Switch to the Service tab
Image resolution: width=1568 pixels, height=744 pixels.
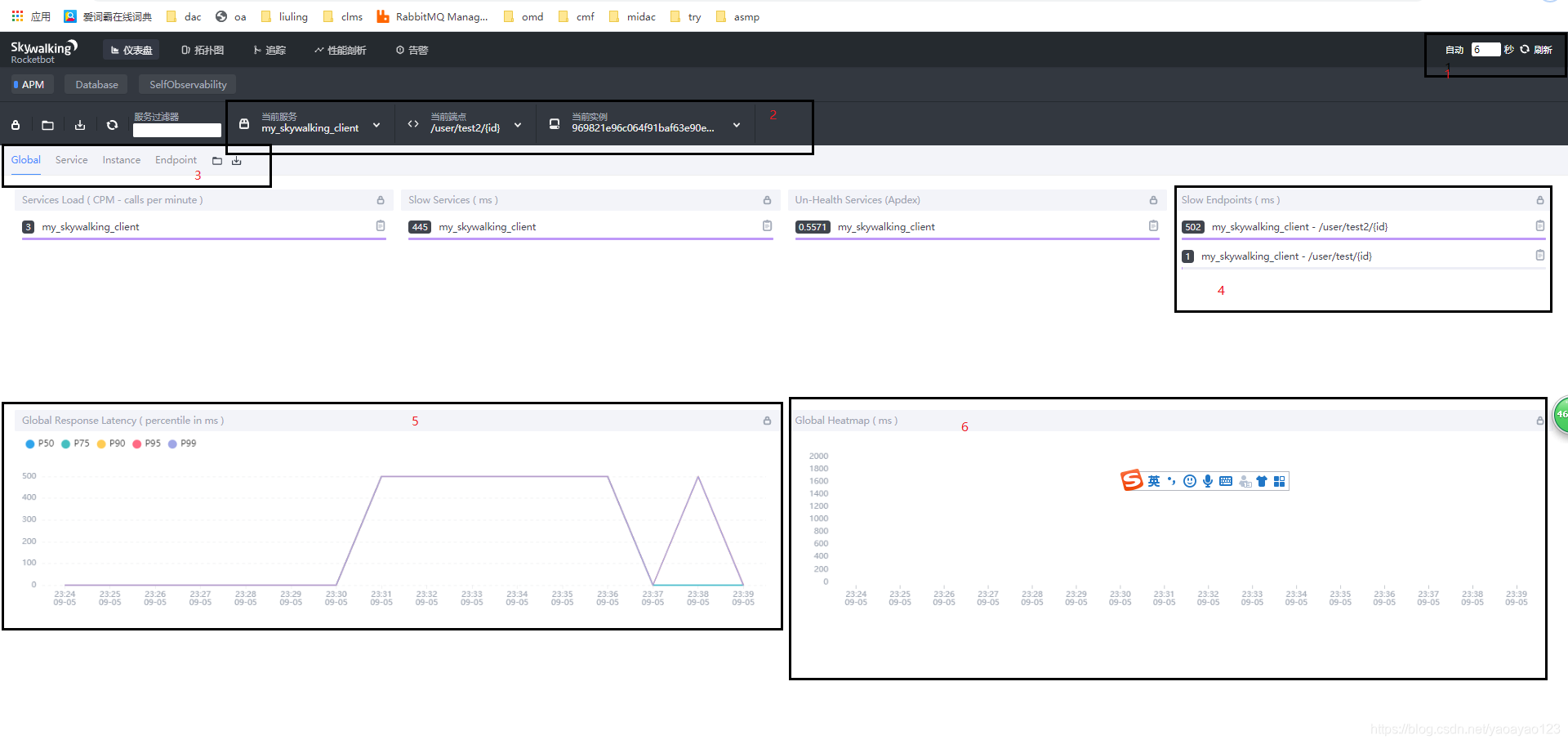coord(71,160)
